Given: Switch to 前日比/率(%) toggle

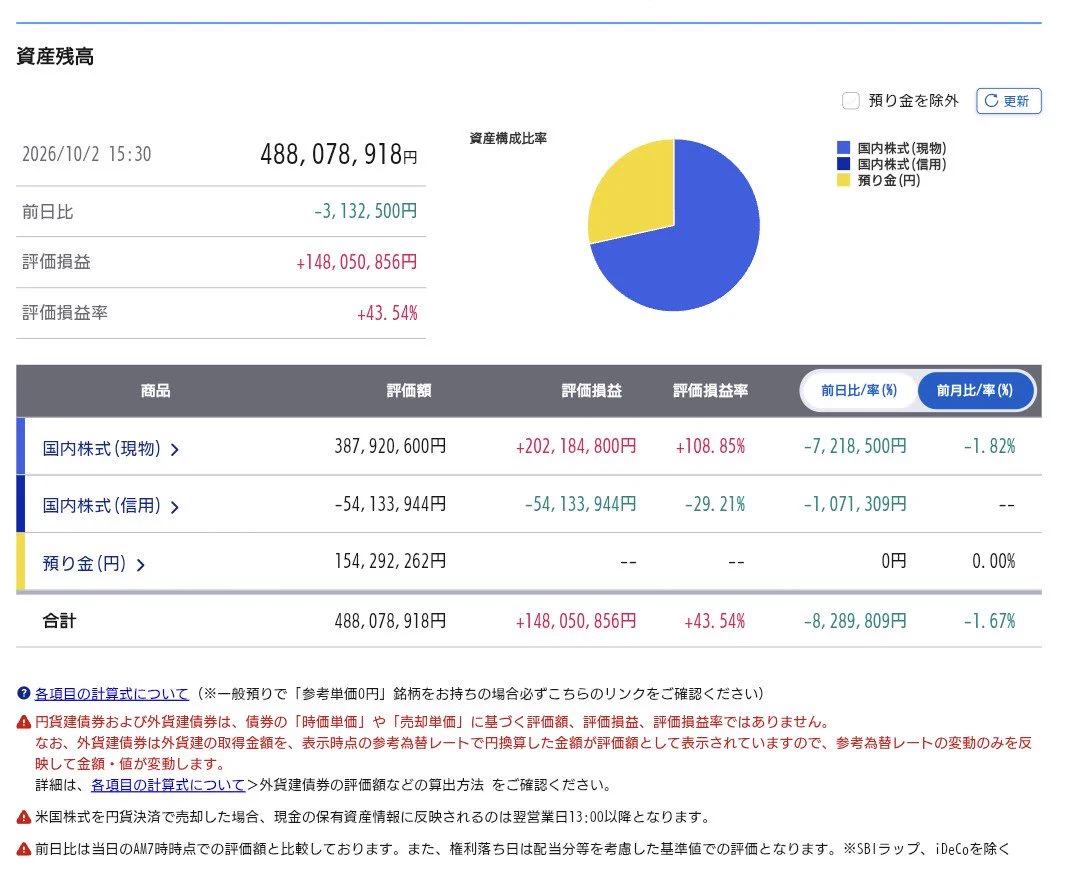Looking at the screenshot, I should tap(859, 391).
